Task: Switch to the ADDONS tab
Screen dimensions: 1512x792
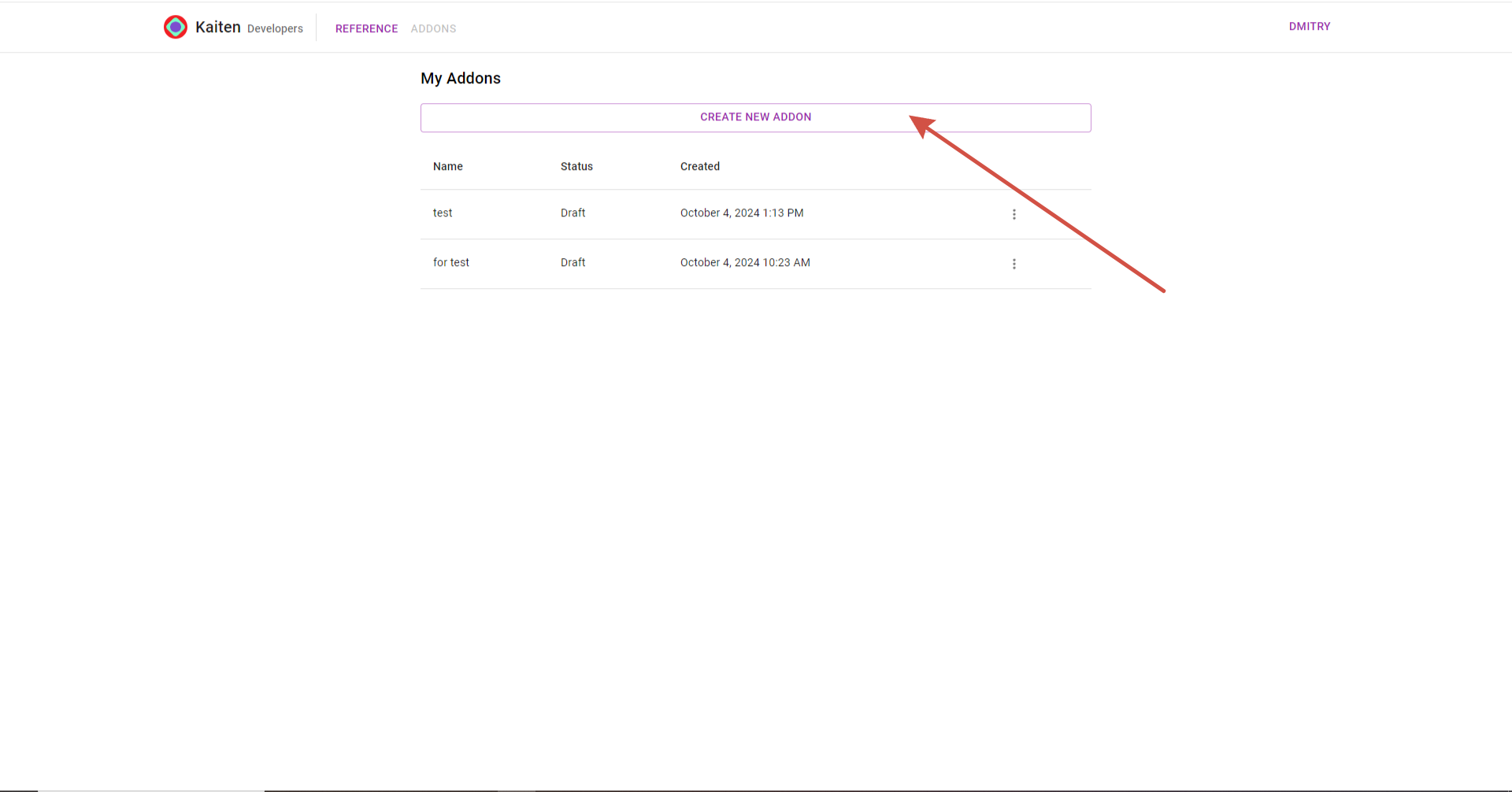Action: click(x=432, y=28)
